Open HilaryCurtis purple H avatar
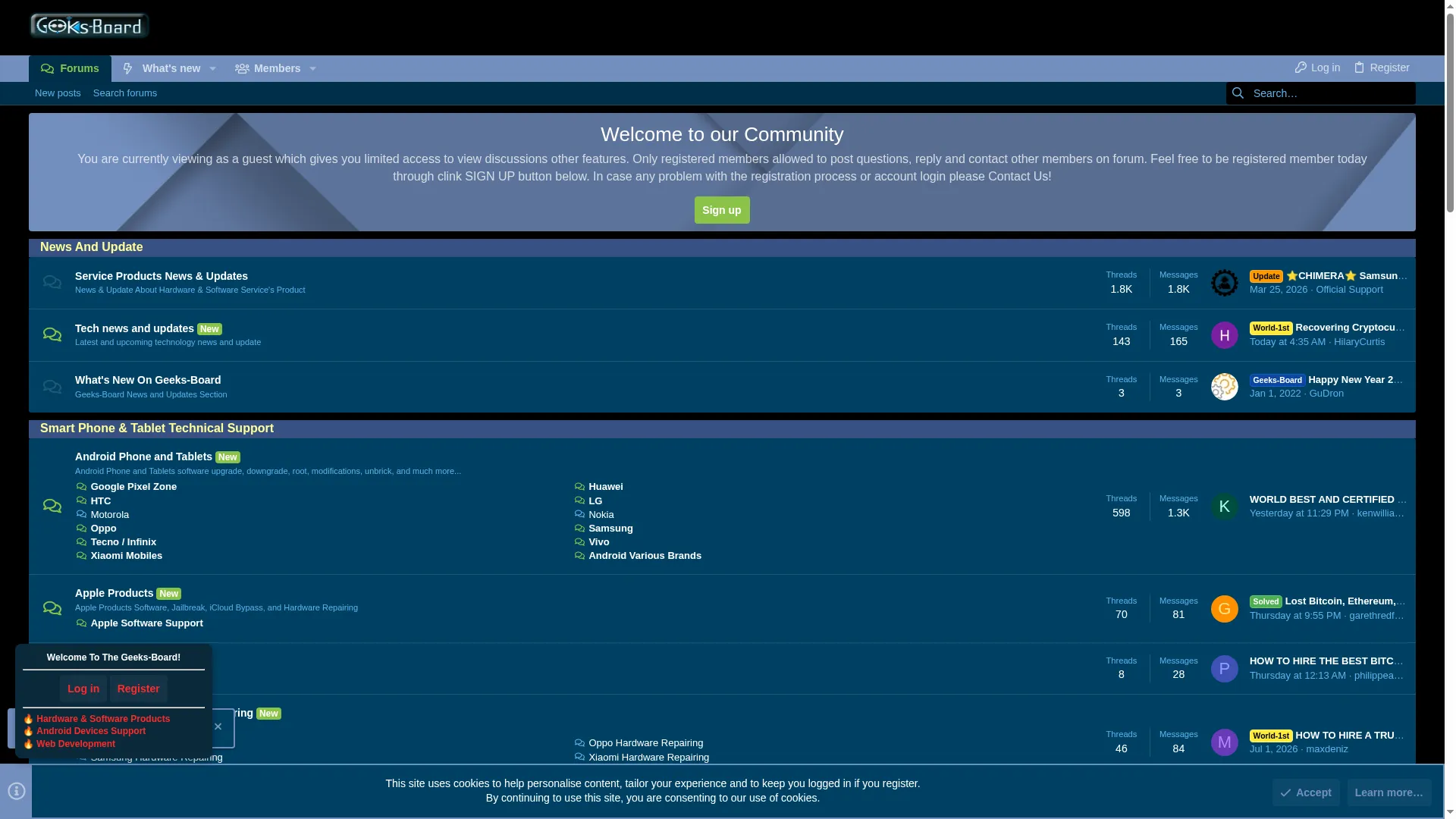Viewport: 1456px width, 819px height. tap(1224, 335)
